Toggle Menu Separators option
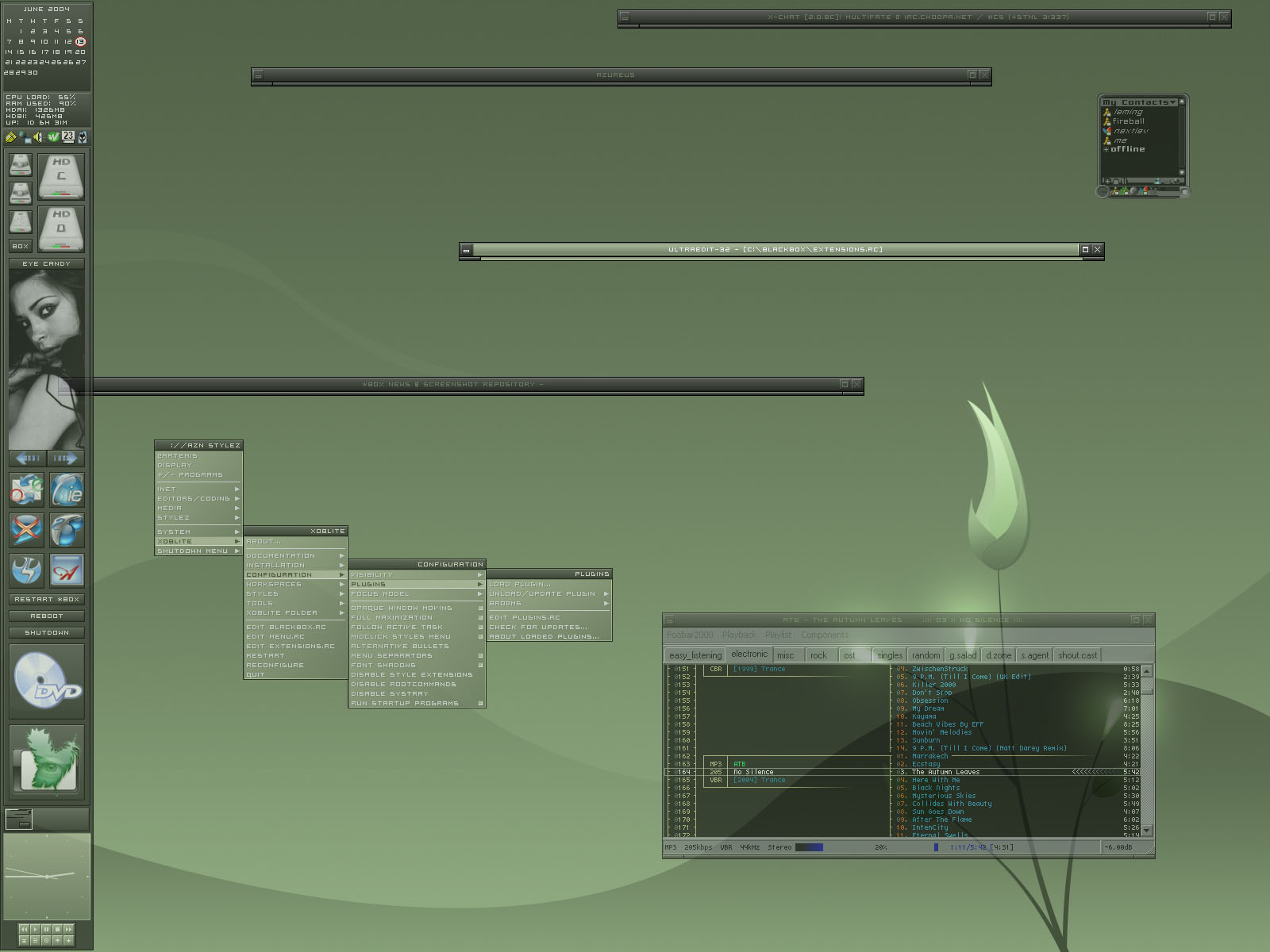Image resolution: width=1270 pixels, height=952 pixels. point(417,655)
